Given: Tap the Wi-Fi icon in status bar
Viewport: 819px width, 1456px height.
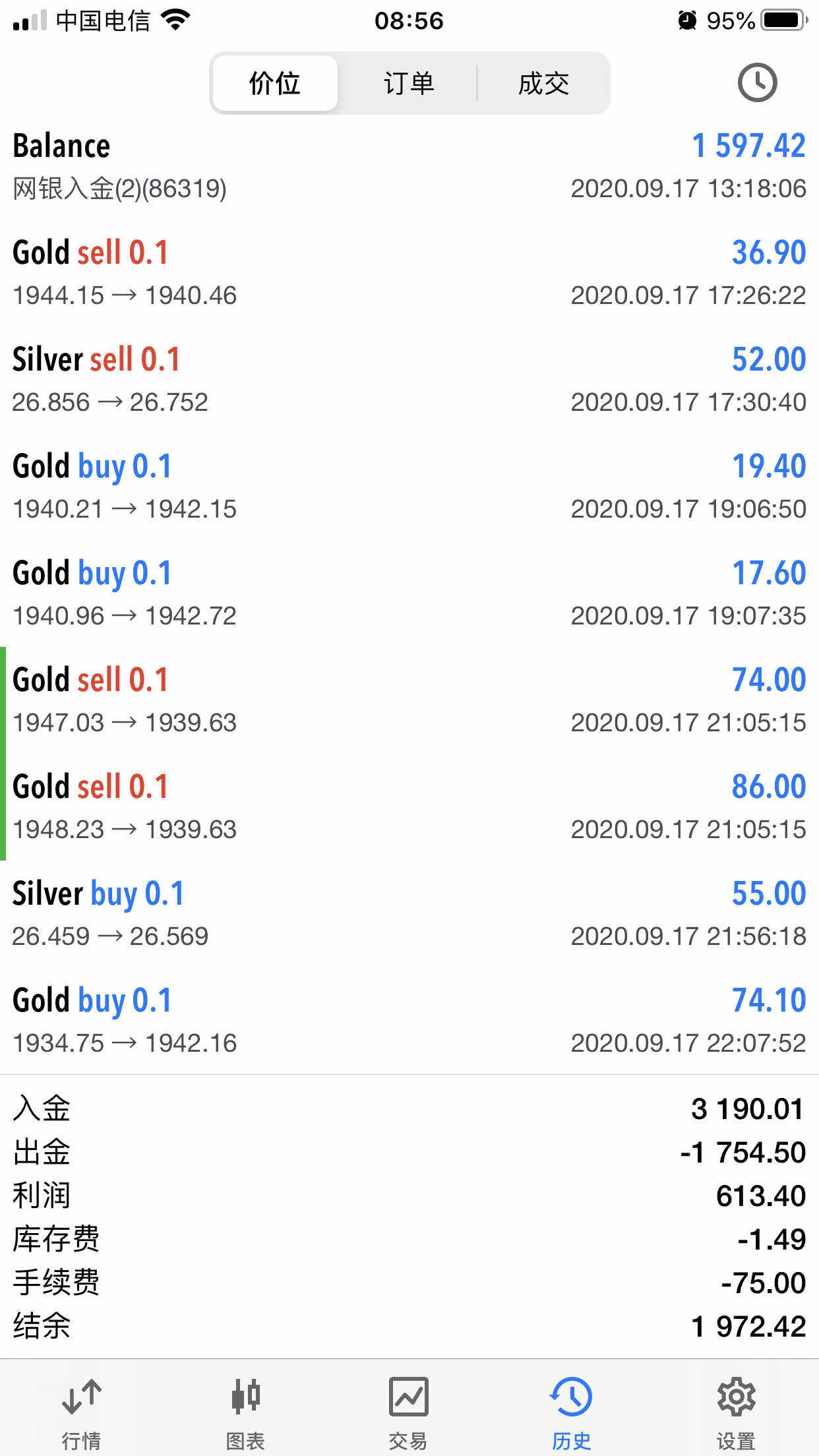Looking at the screenshot, I should coord(175,20).
